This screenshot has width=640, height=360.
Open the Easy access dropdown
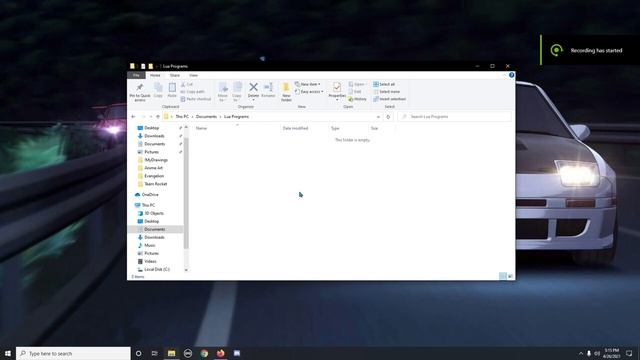pyautogui.click(x=309, y=91)
